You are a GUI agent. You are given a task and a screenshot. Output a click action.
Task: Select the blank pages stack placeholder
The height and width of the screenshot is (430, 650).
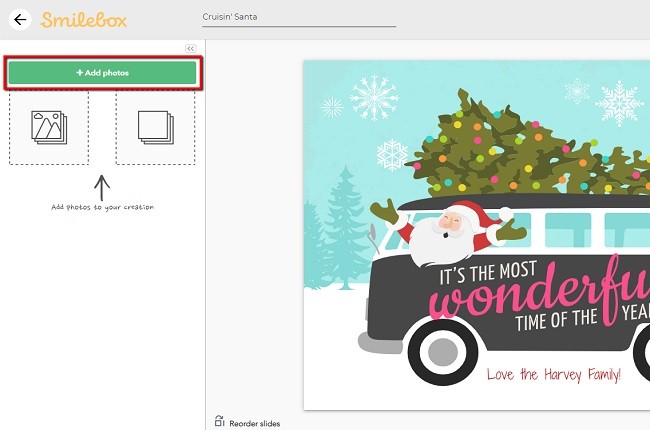155,128
